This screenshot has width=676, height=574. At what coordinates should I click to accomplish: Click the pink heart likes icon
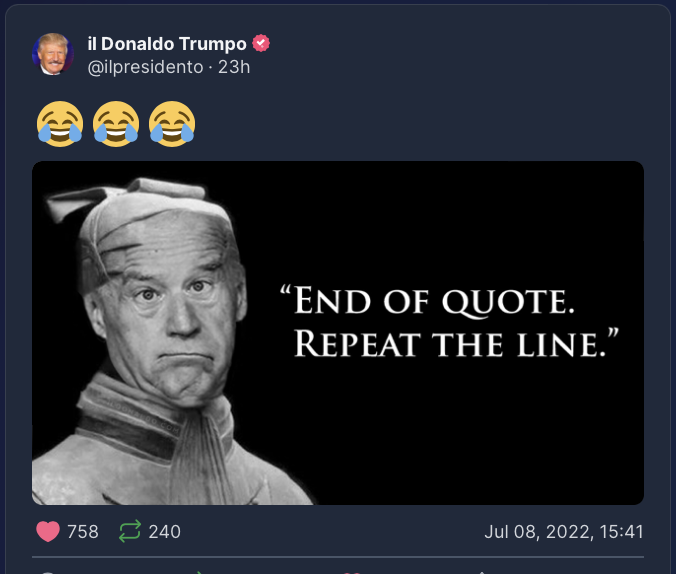48,531
